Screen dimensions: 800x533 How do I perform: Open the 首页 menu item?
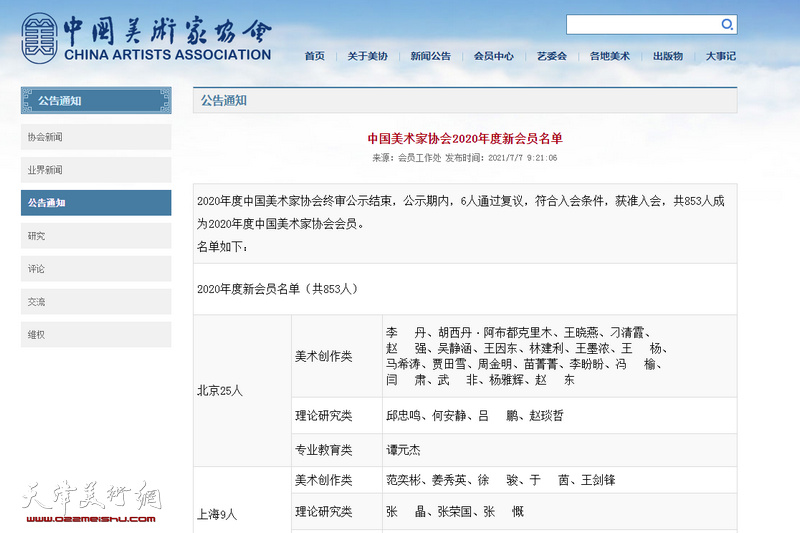tap(314, 56)
